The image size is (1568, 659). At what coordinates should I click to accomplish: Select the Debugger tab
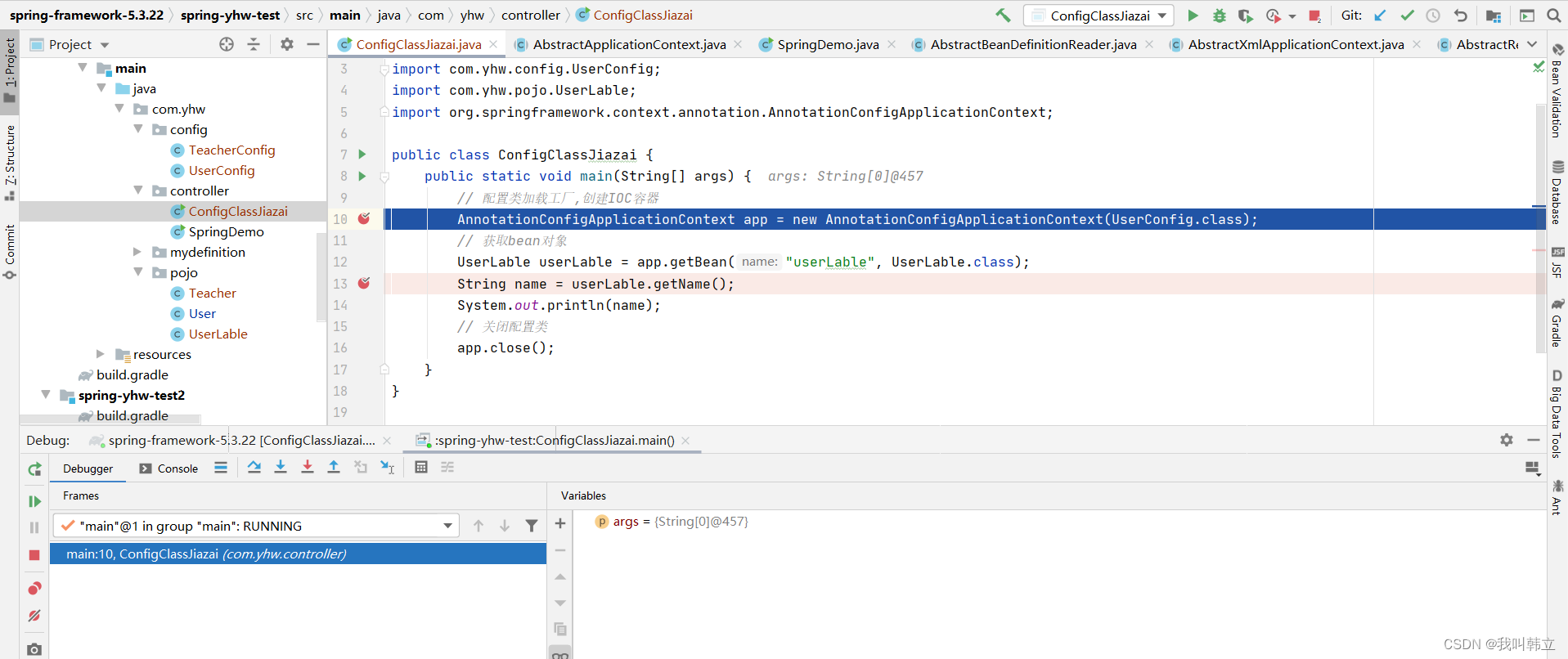pos(88,468)
